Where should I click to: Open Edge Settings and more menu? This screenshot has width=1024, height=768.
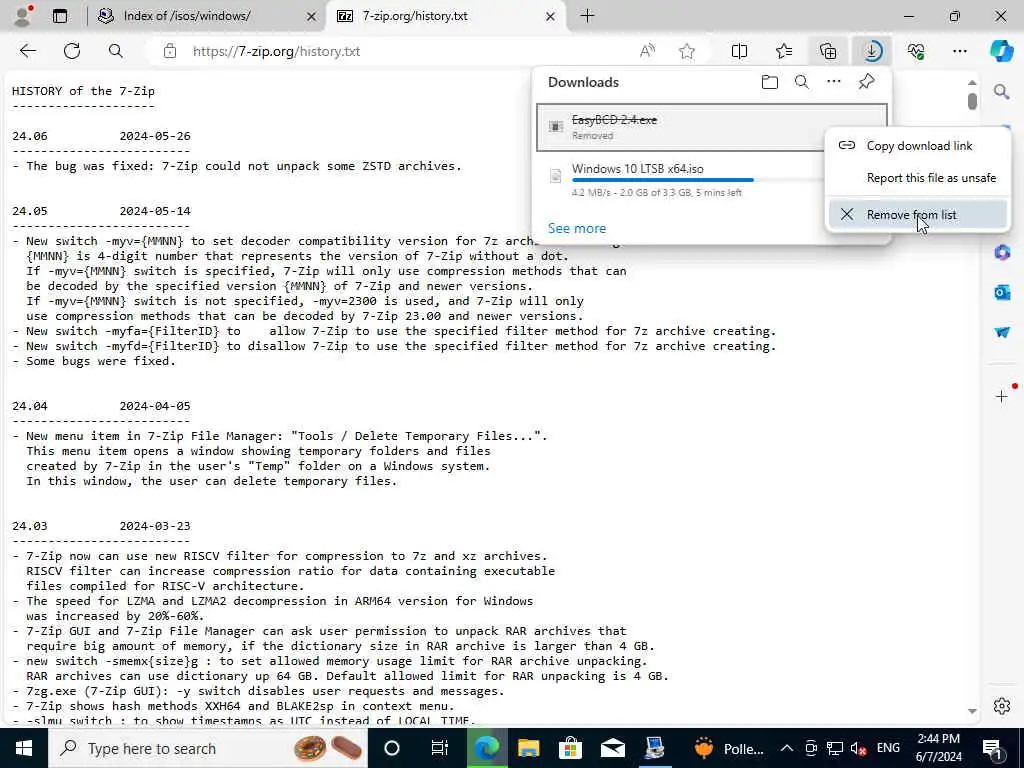(959, 51)
